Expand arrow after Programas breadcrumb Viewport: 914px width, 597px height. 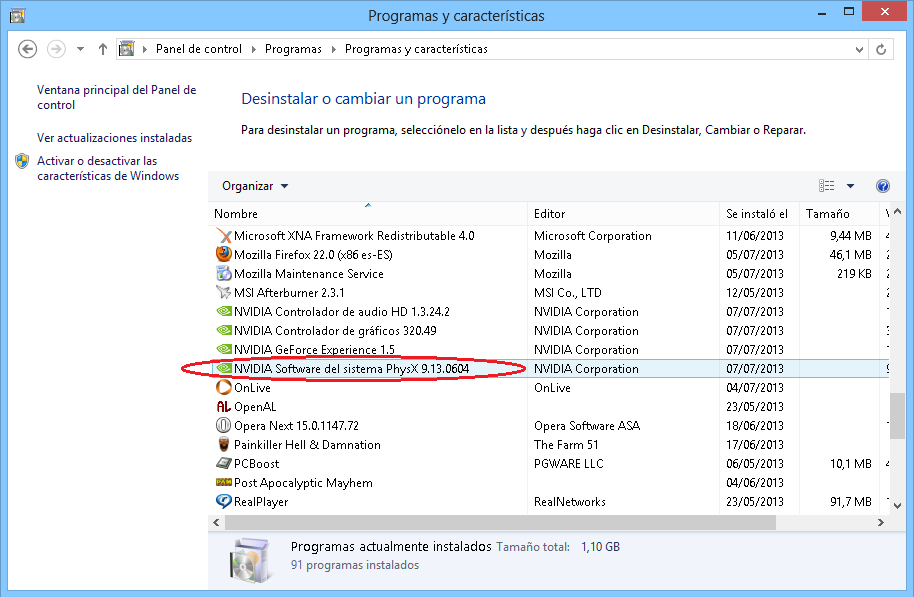coord(333,50)
